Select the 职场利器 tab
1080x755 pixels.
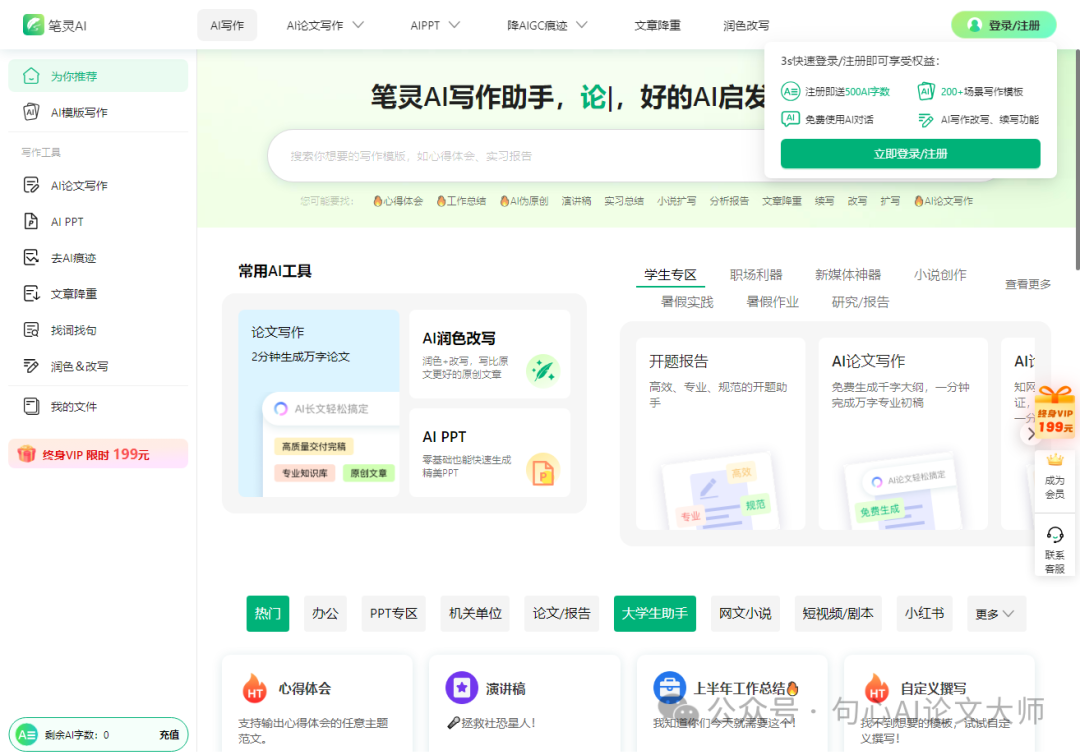pos(756,275)
